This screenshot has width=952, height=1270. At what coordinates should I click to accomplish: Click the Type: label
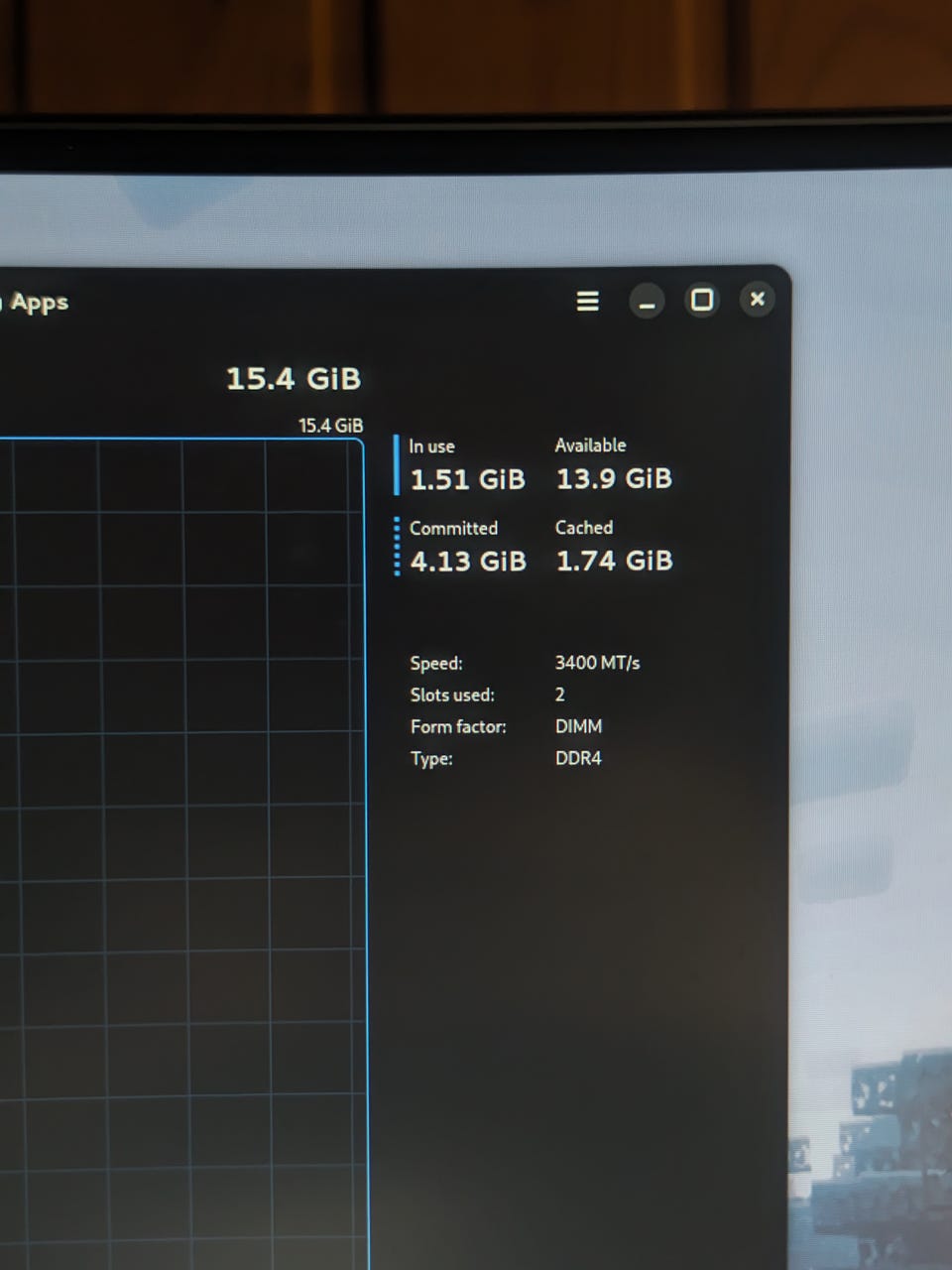[431, 759]
